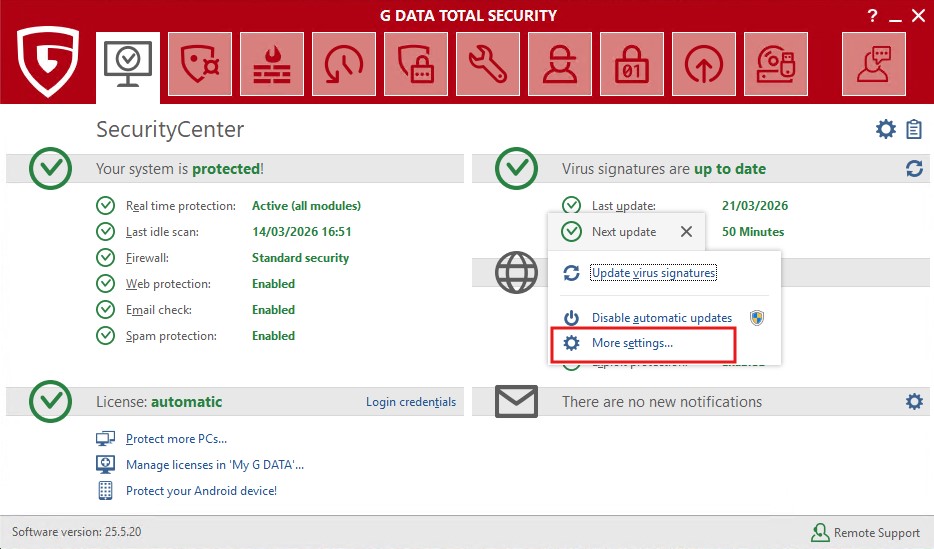The image size is (934, 549).
Task: Close the Next update popup
Action: pos(686,232)
